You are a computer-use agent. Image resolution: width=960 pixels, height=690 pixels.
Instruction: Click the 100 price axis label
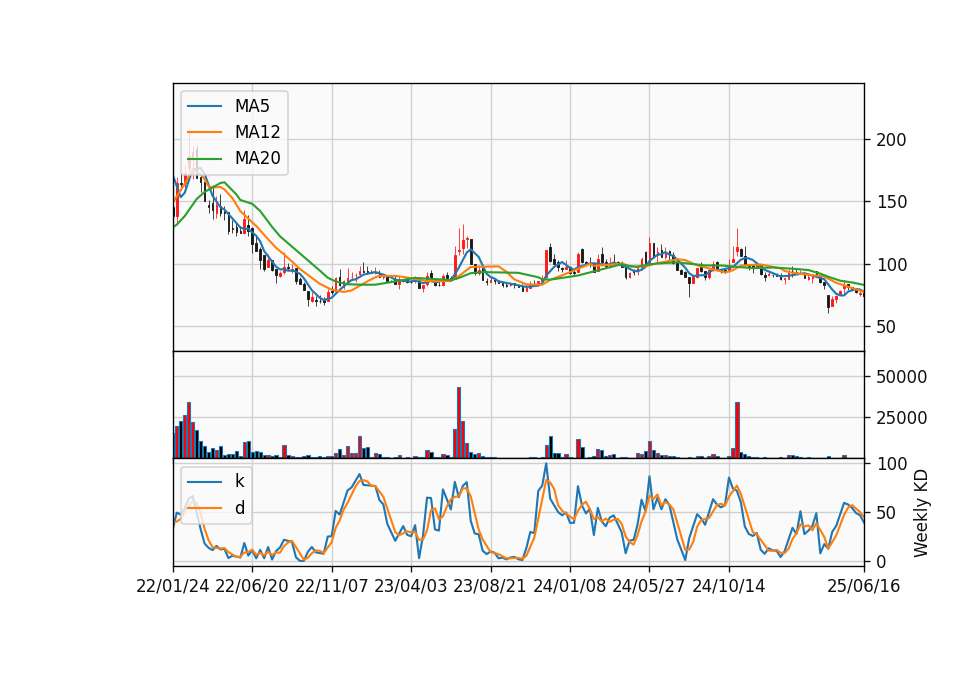tap(891, 265)
